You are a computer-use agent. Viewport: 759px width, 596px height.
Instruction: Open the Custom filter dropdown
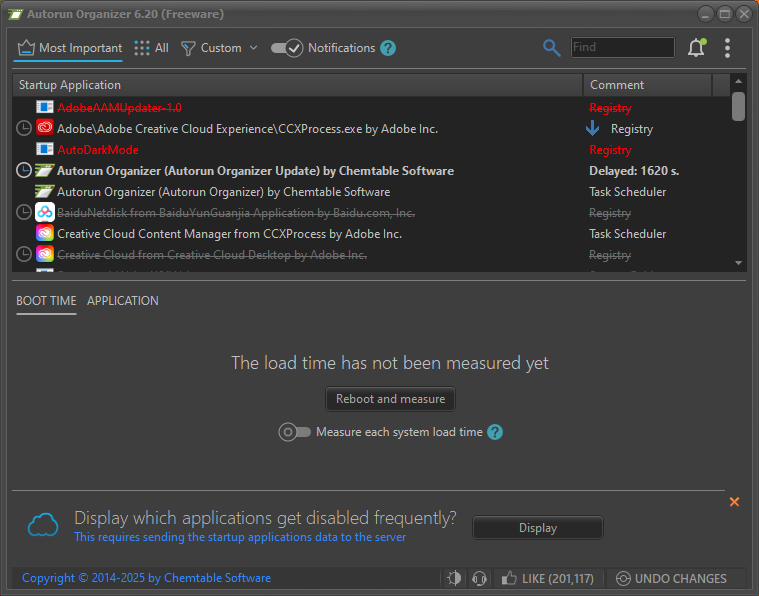coord(219,48)
